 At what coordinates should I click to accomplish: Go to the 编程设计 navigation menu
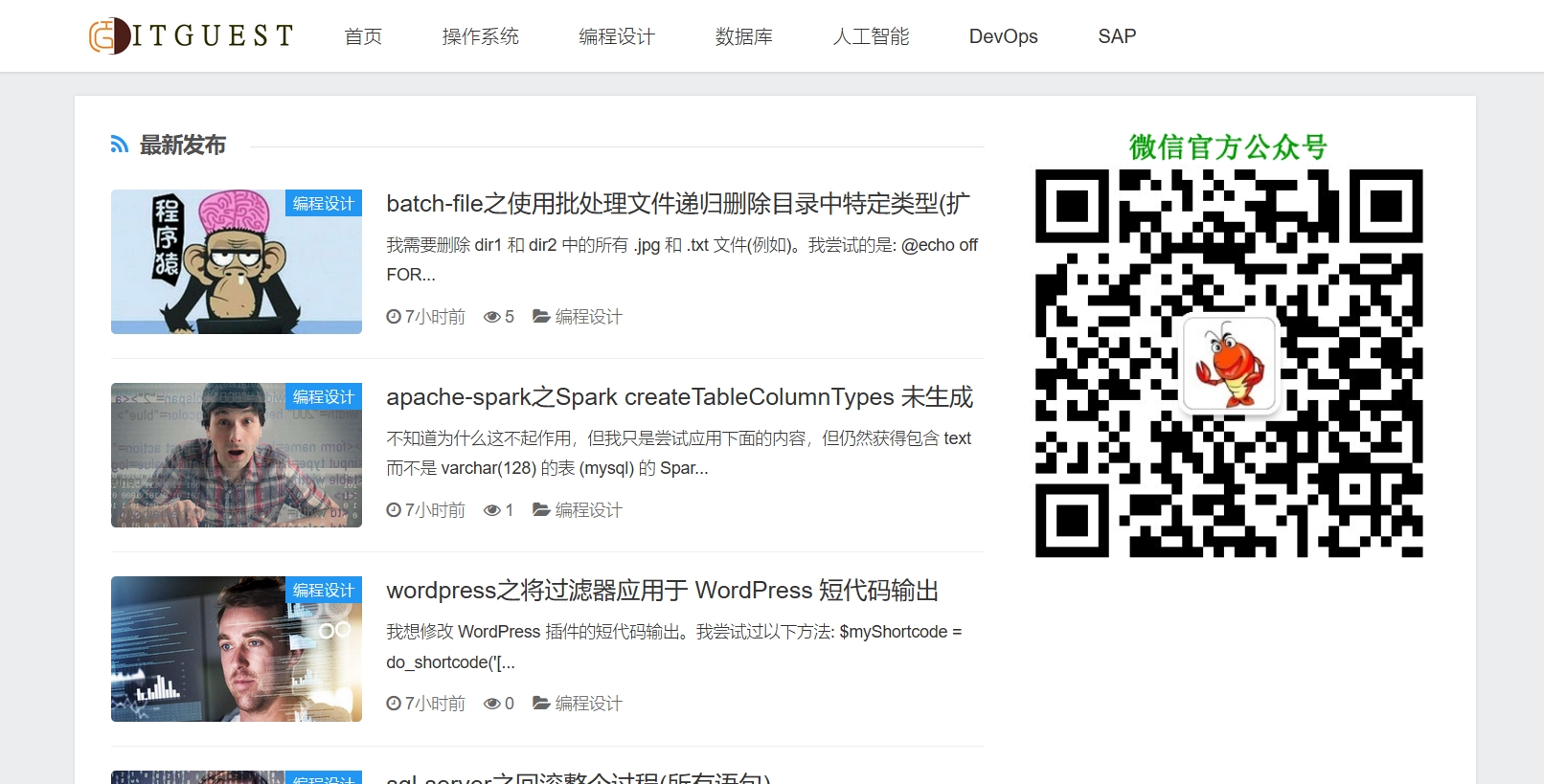tap(617, 36)
